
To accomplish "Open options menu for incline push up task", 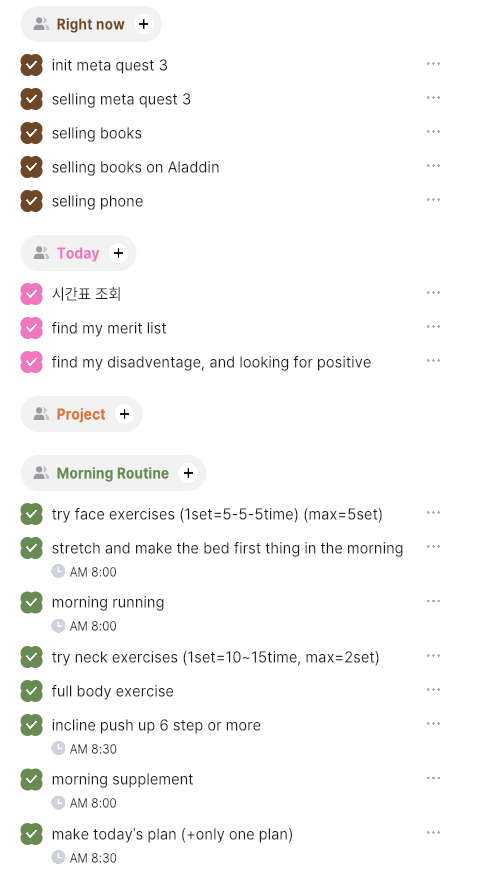I will click(x=433, y=724).
